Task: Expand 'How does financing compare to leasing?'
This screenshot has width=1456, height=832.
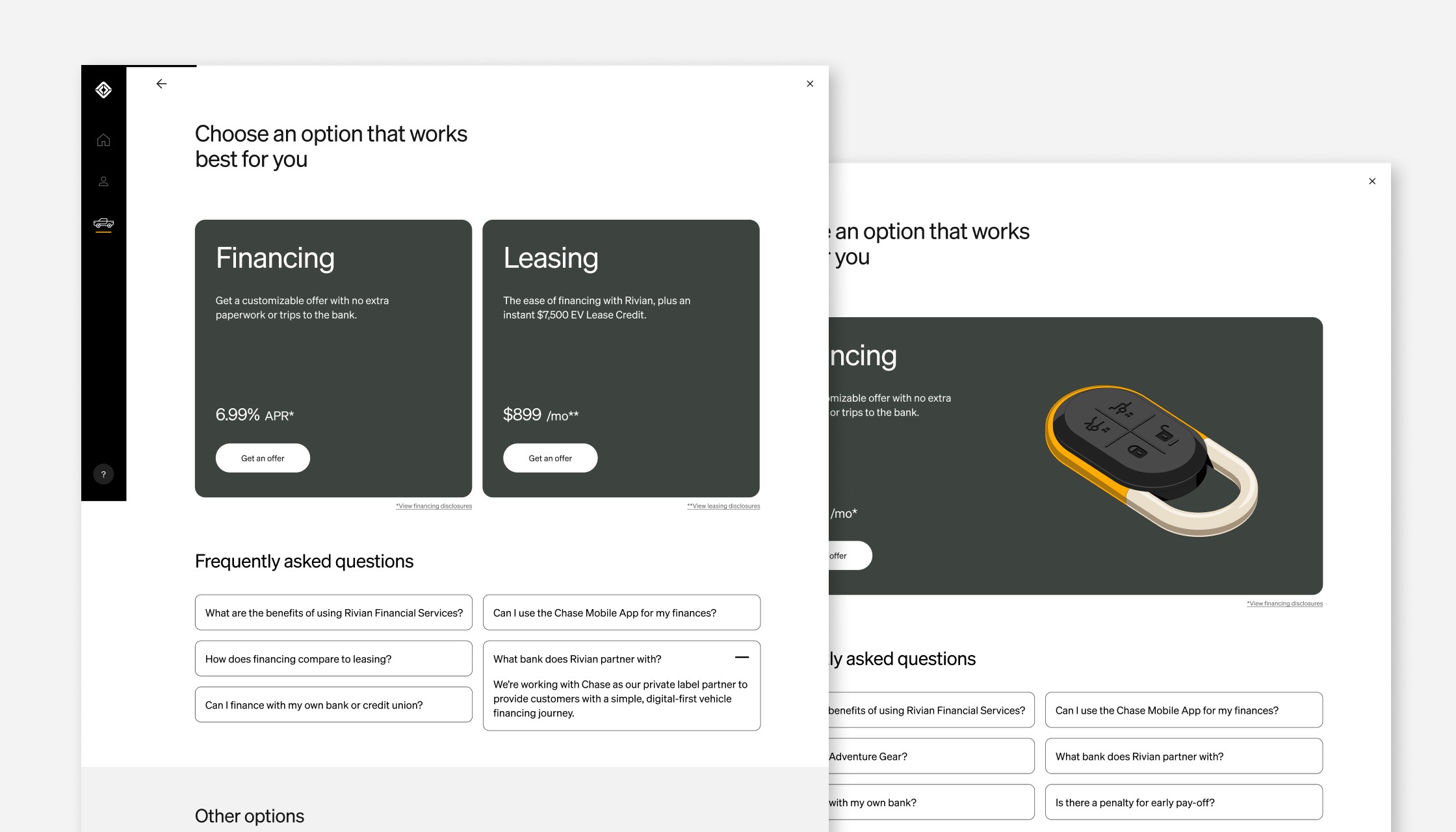Action: pyautogui.click(x=333, y=659)
